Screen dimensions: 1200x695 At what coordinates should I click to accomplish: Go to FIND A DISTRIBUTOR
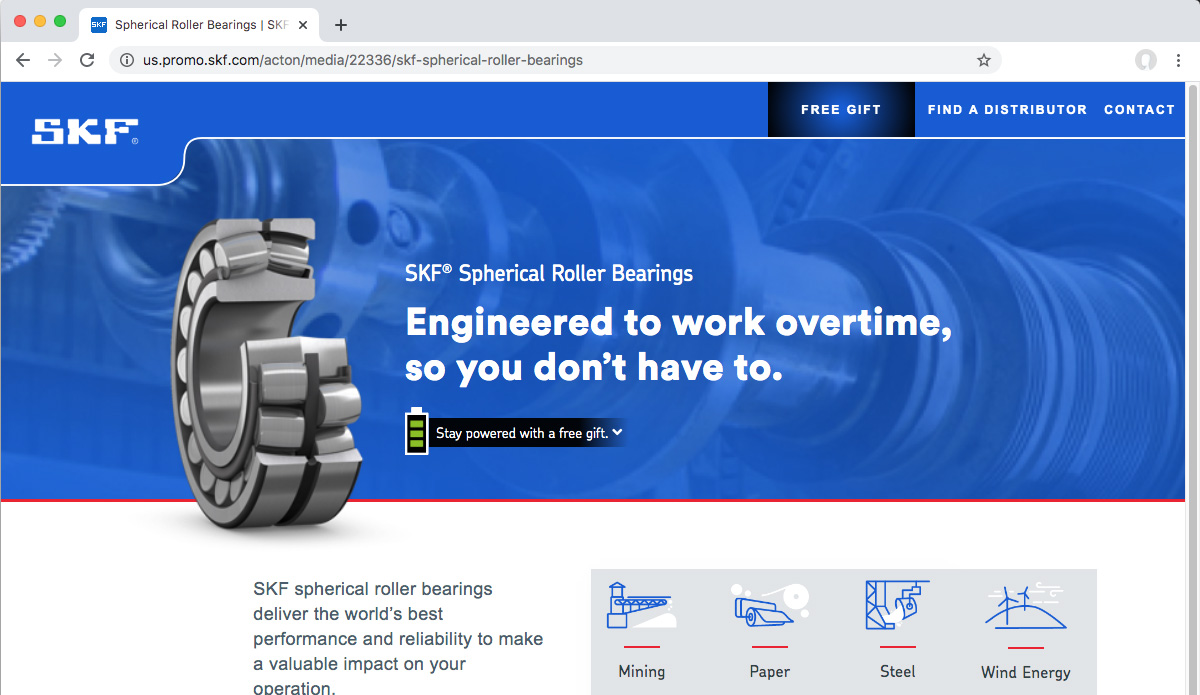point(1007,110)
